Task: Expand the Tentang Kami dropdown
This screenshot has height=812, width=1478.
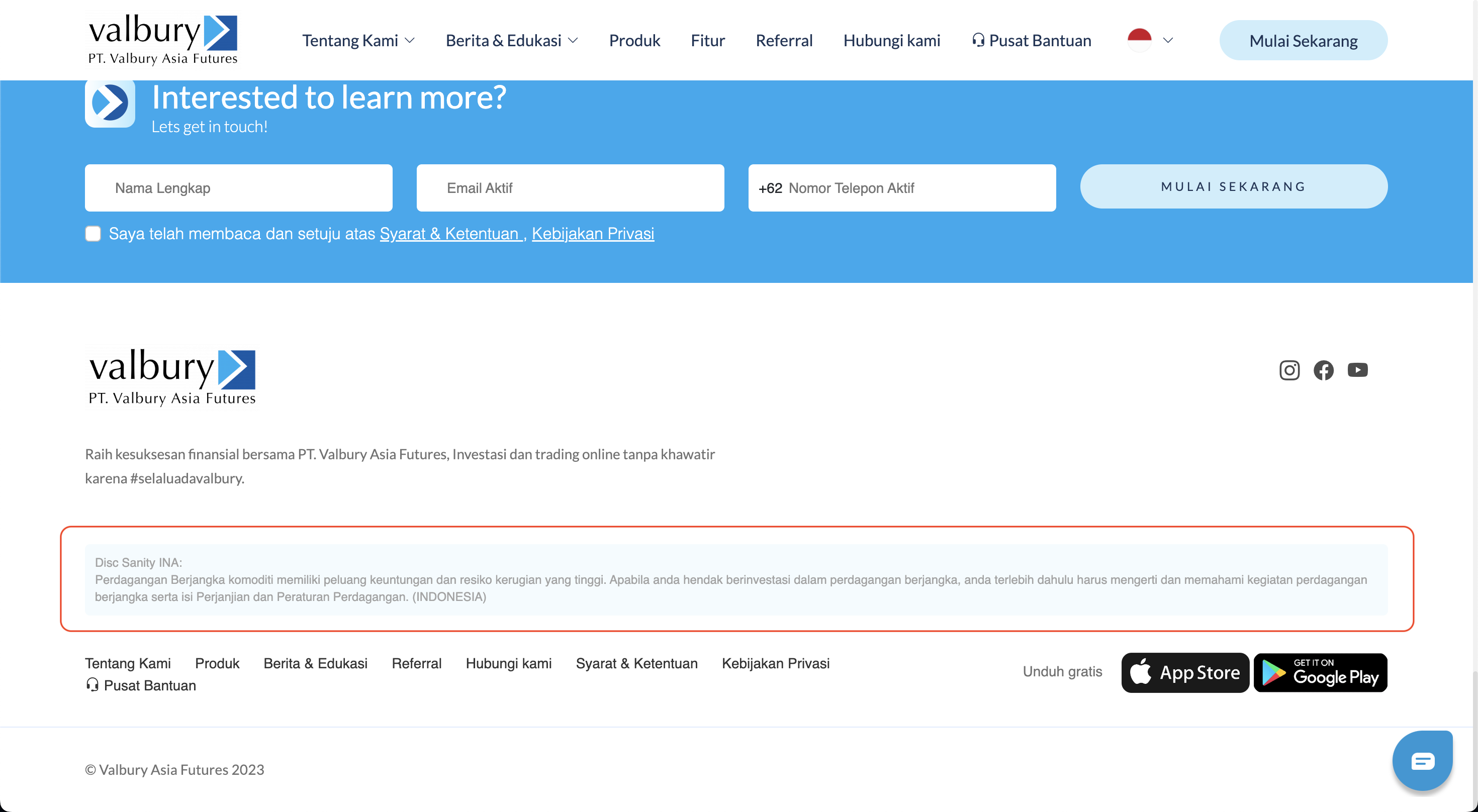Action: (x=358, y=41)
